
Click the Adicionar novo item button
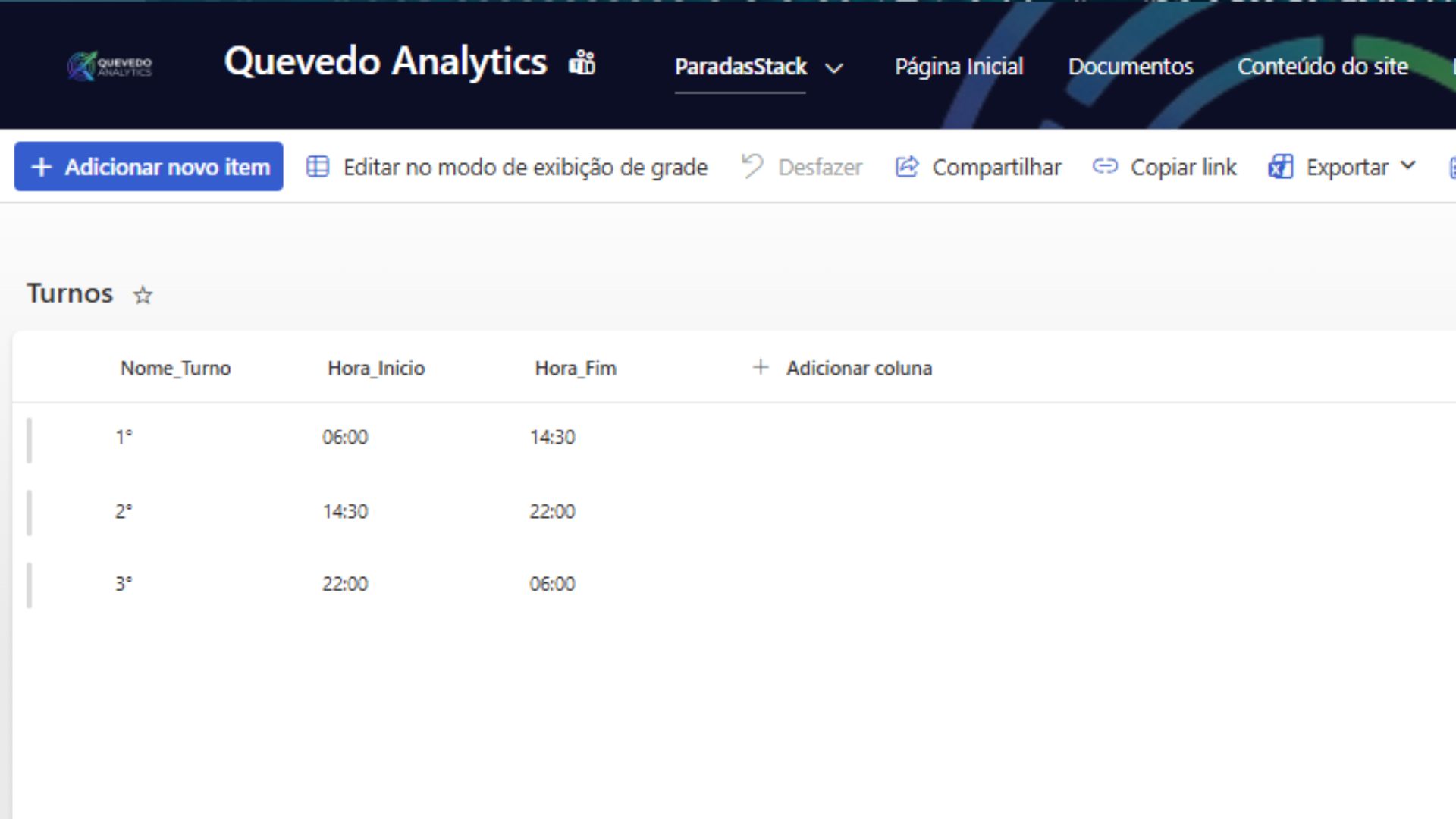click(148, 166)
